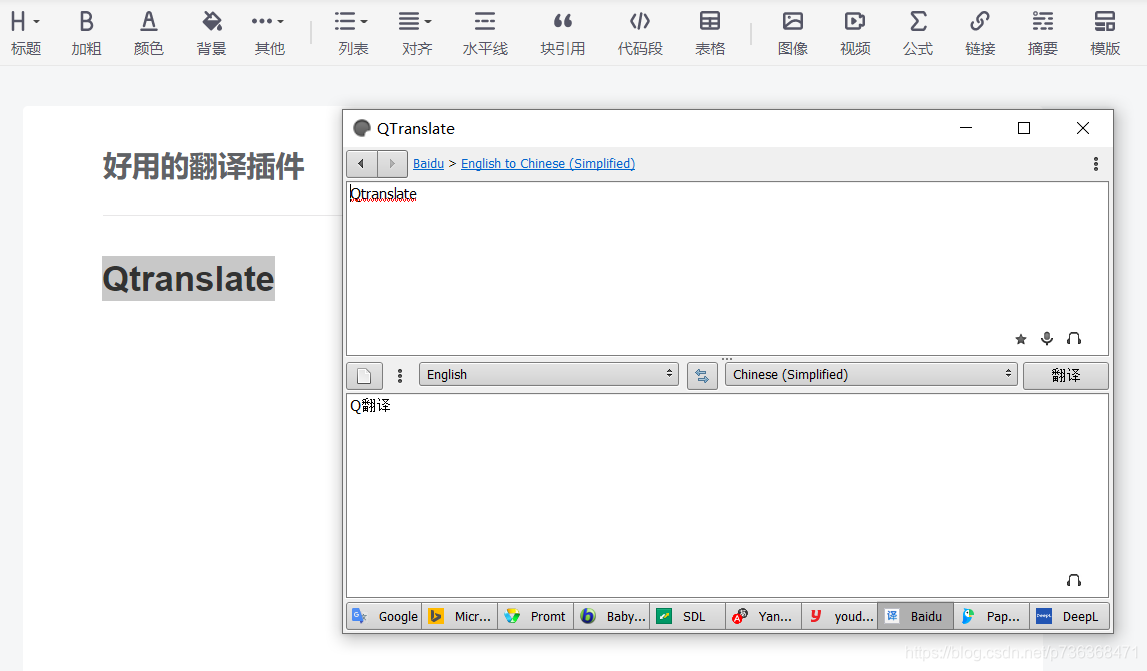Activate voice input with the microphone icon
The height and width of the screenshot is (671, 1147).
pos(1047,339)
